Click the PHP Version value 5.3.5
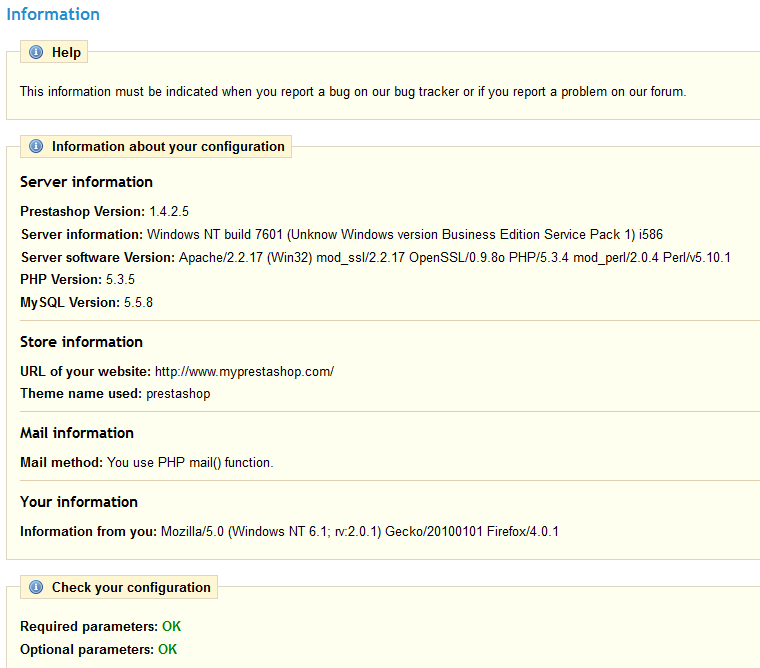The height and width of the screenshot is (668, 760). click(120, 279)
